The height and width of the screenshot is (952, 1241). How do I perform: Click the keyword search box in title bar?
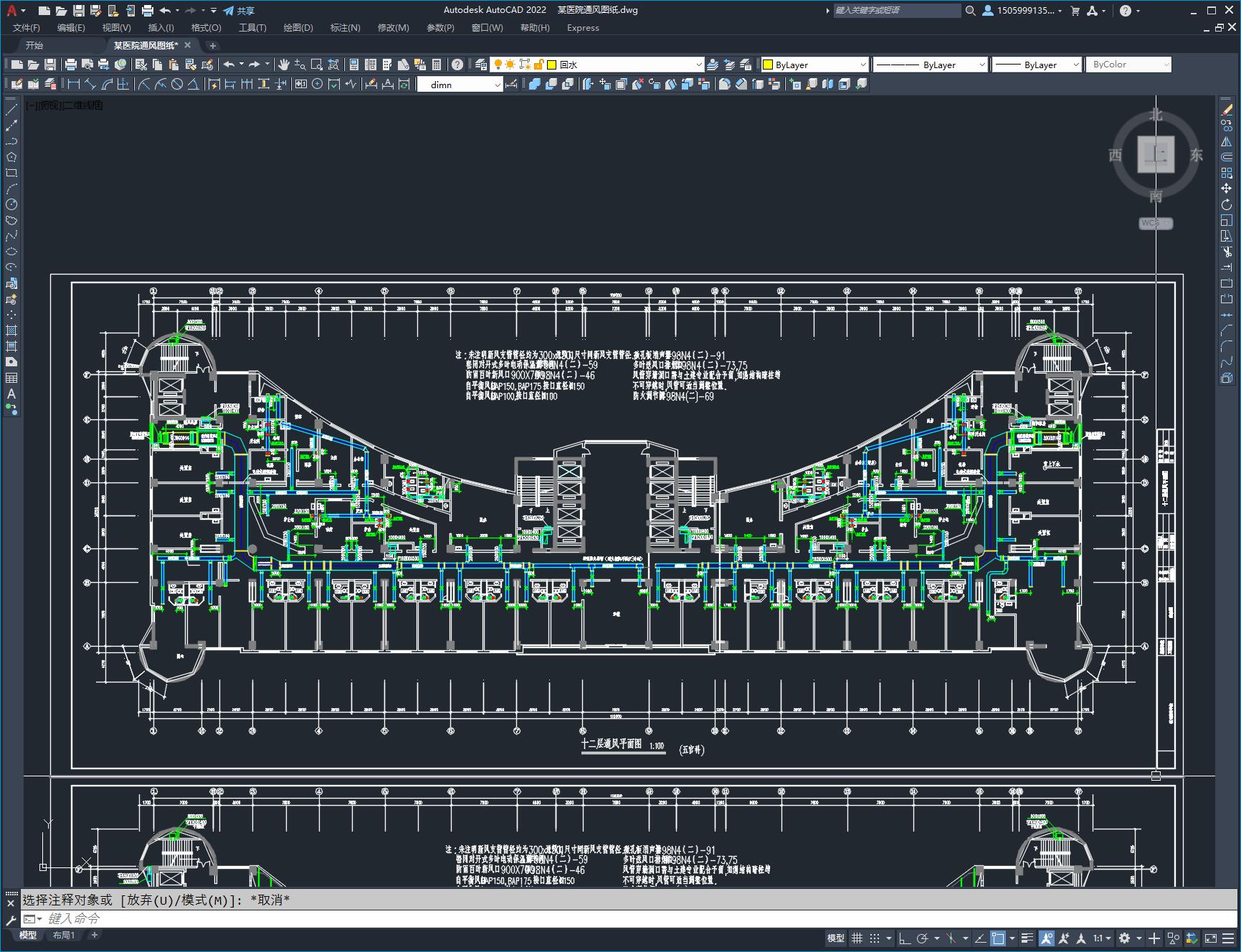897,11
